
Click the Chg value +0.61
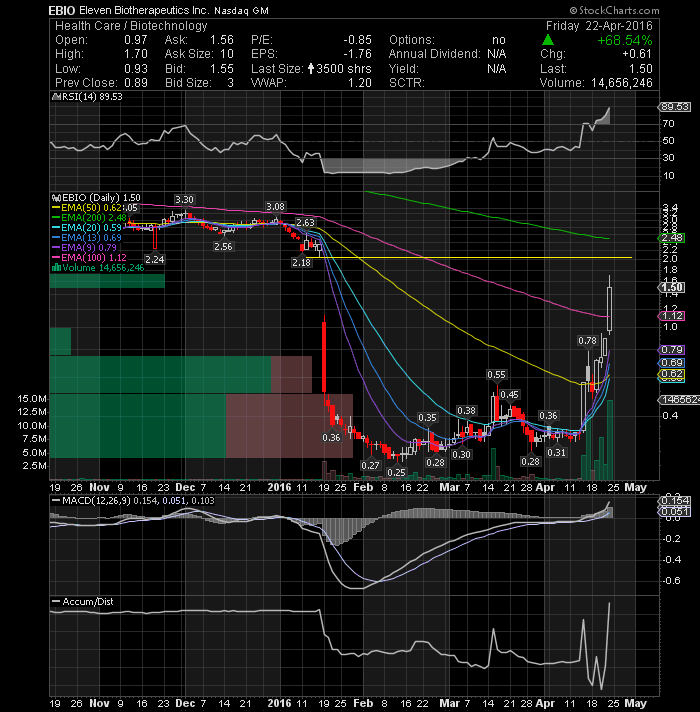pos(637,54)
